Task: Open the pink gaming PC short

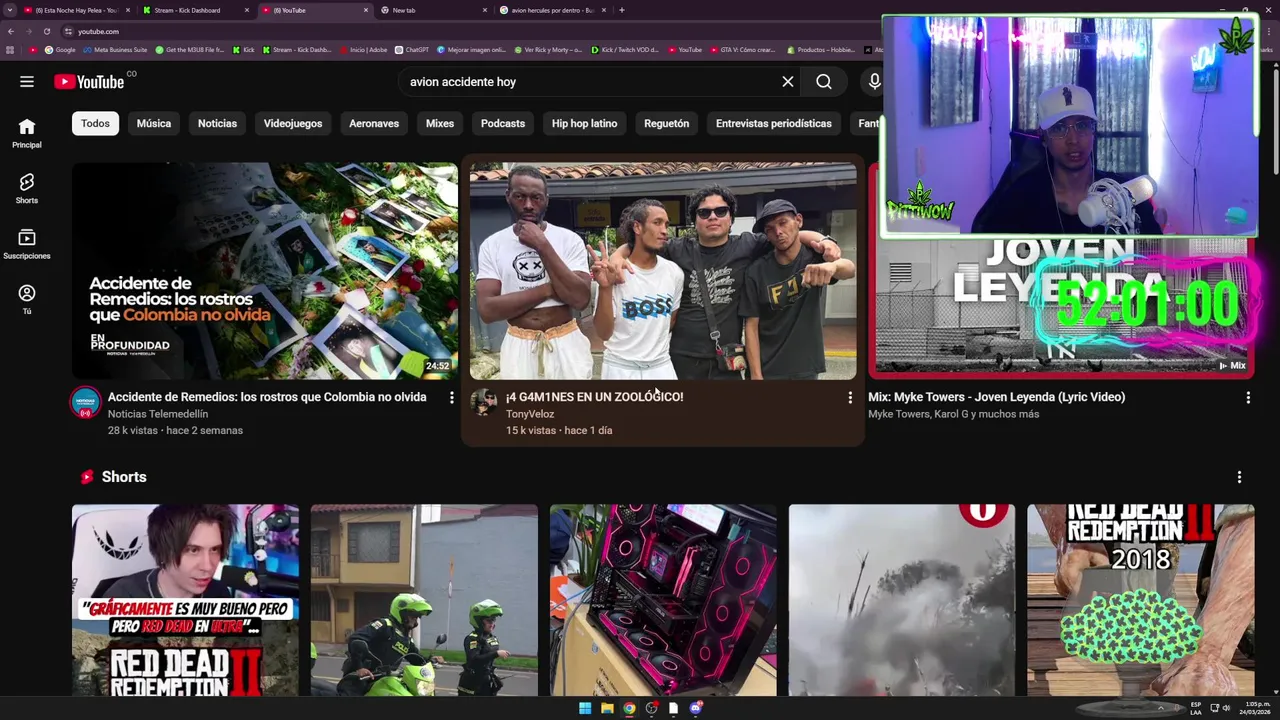Action: [663, 600]
